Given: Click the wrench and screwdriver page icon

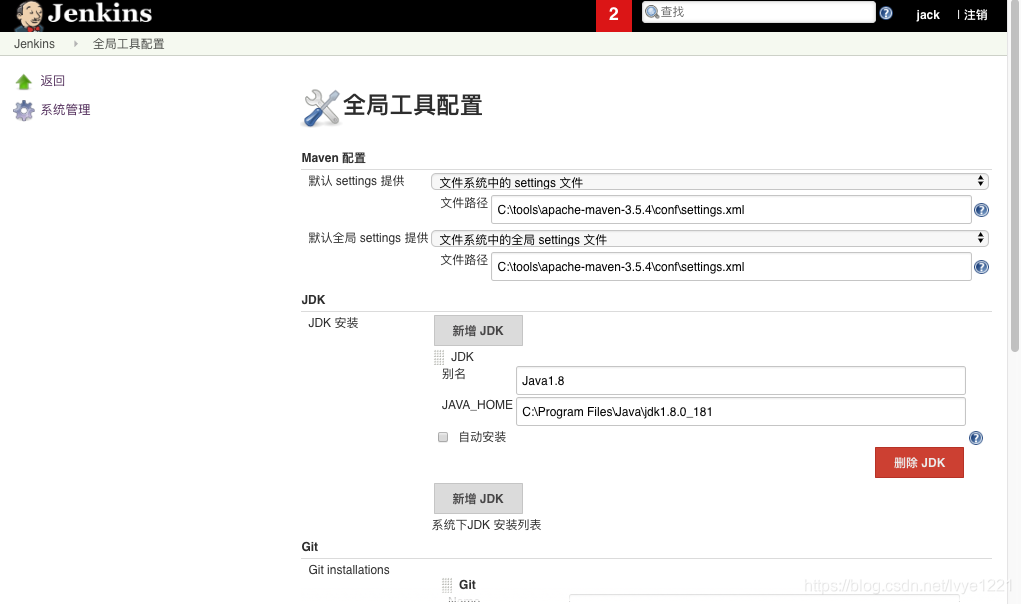Looking at the screenshot, I should (321, 107).
